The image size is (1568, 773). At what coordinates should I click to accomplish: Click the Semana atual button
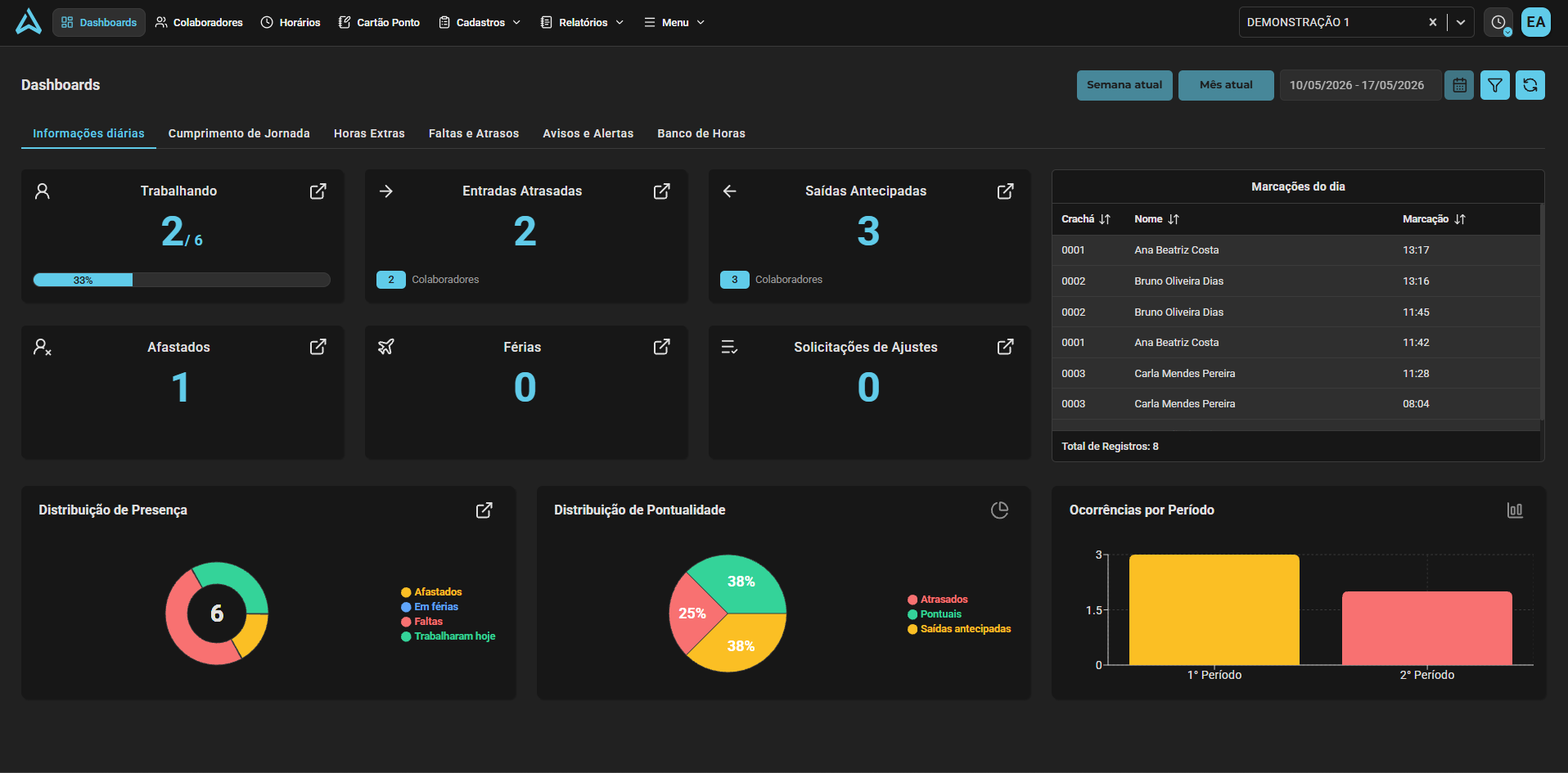click(1124, 85)
